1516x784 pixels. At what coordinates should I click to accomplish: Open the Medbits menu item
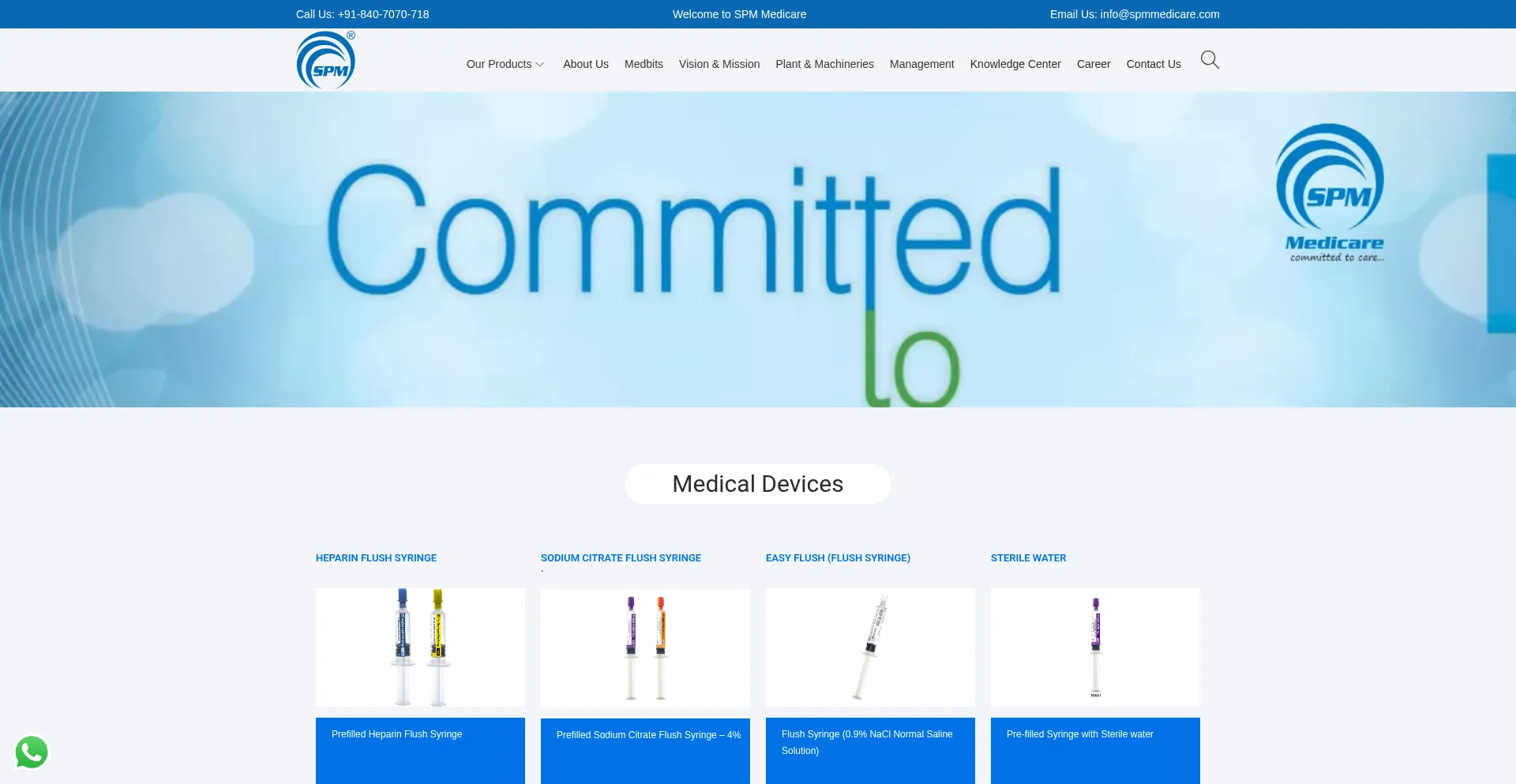(644, 64)
